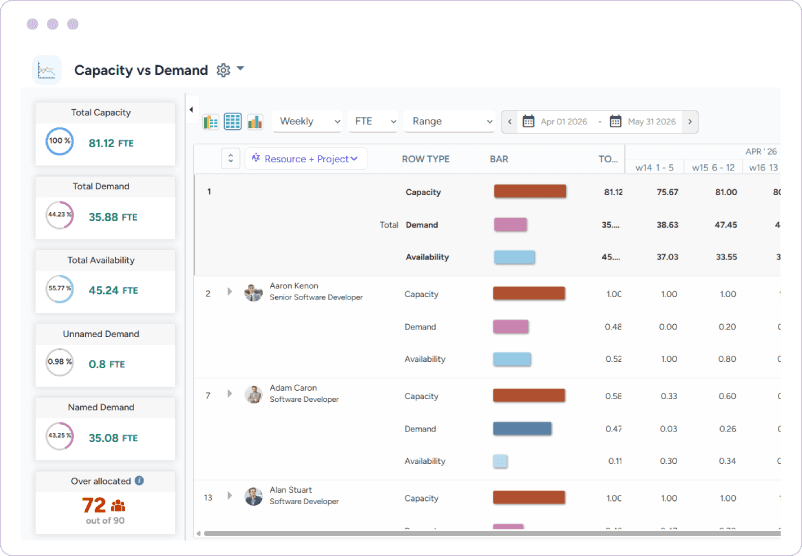Click the Total Capacity 100 % circle gauge

(60, 141)
